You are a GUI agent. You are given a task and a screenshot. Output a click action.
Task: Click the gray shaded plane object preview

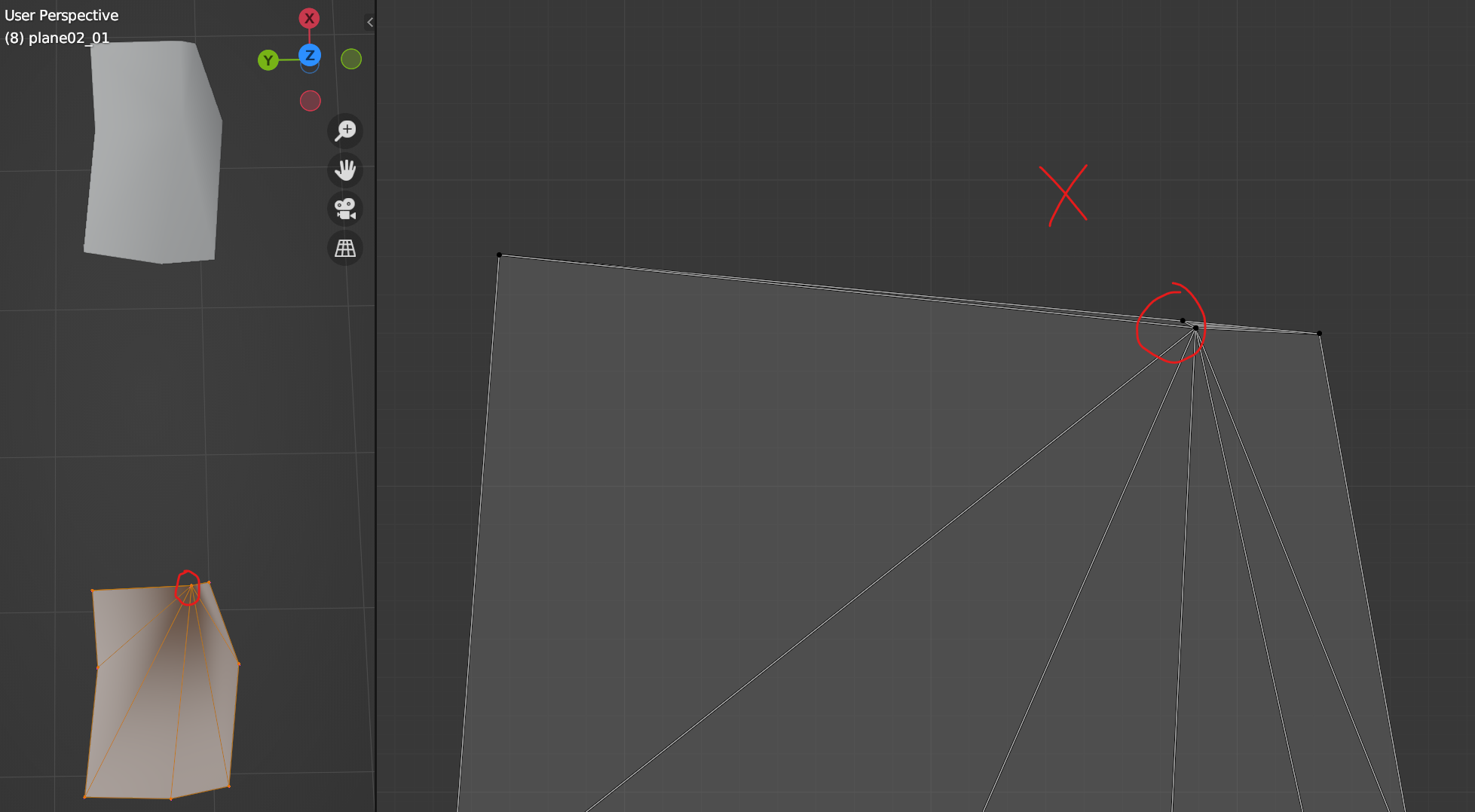pos(153,151)
